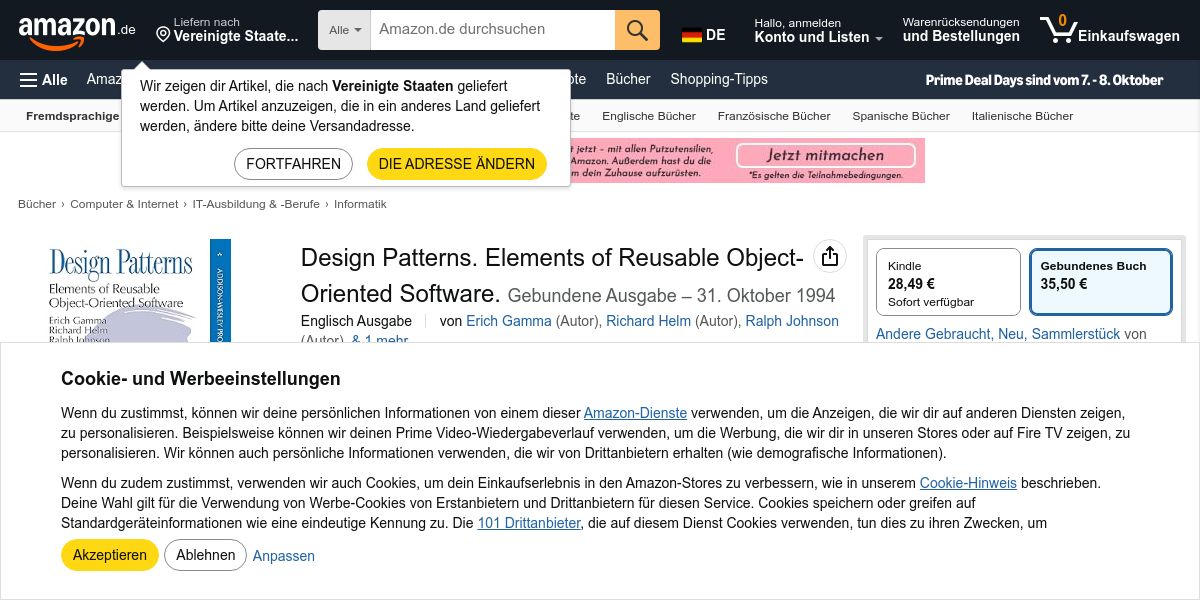Select the Kindle format option

948,282
